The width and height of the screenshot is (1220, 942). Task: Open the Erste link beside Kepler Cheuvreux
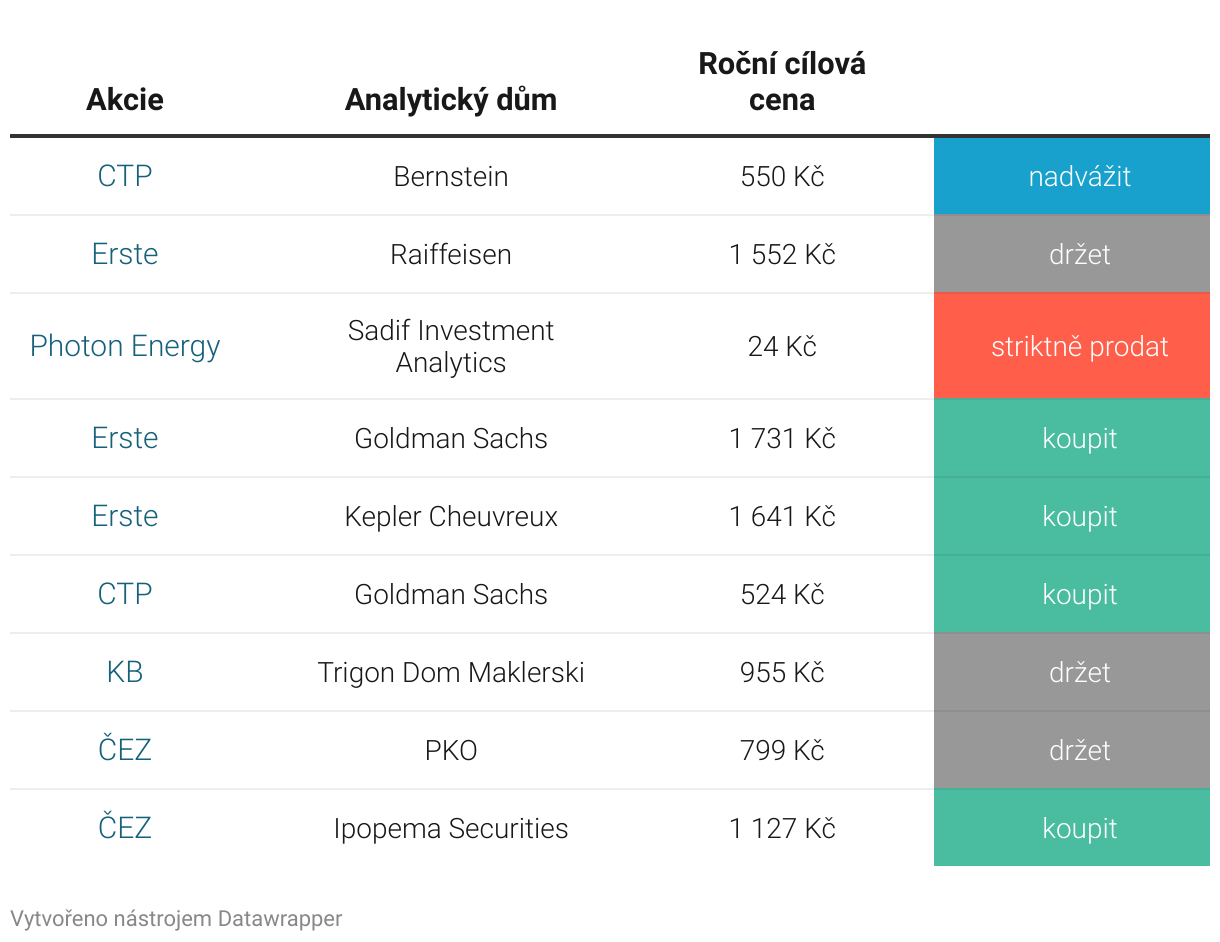125,516
